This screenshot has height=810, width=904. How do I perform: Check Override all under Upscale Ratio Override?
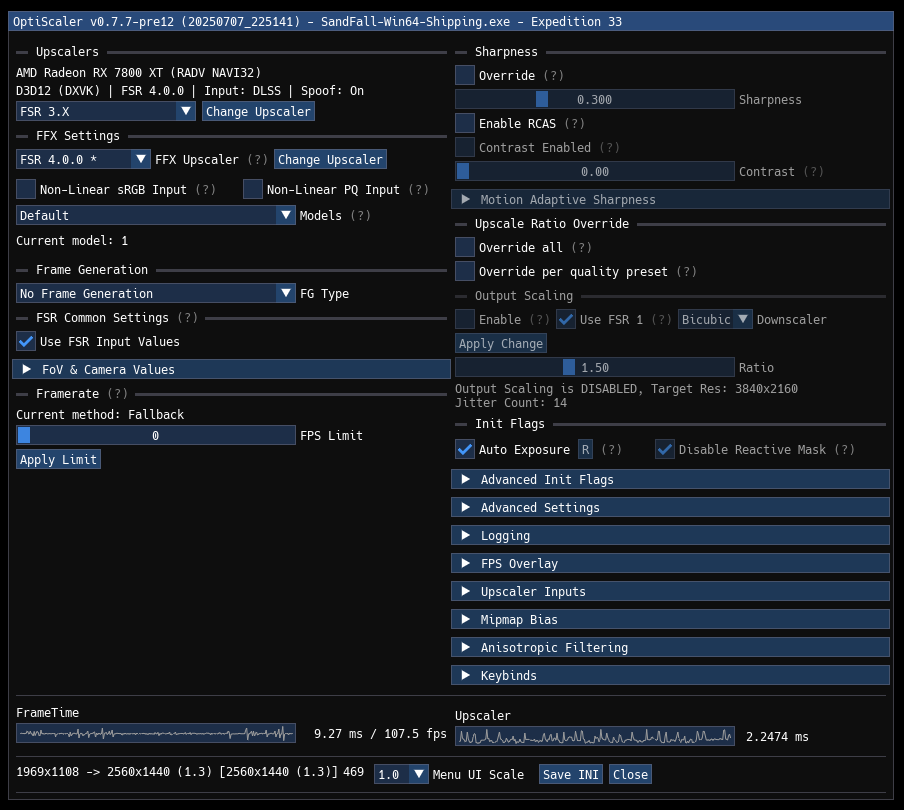pyautogui.click(x=464, y=247)
